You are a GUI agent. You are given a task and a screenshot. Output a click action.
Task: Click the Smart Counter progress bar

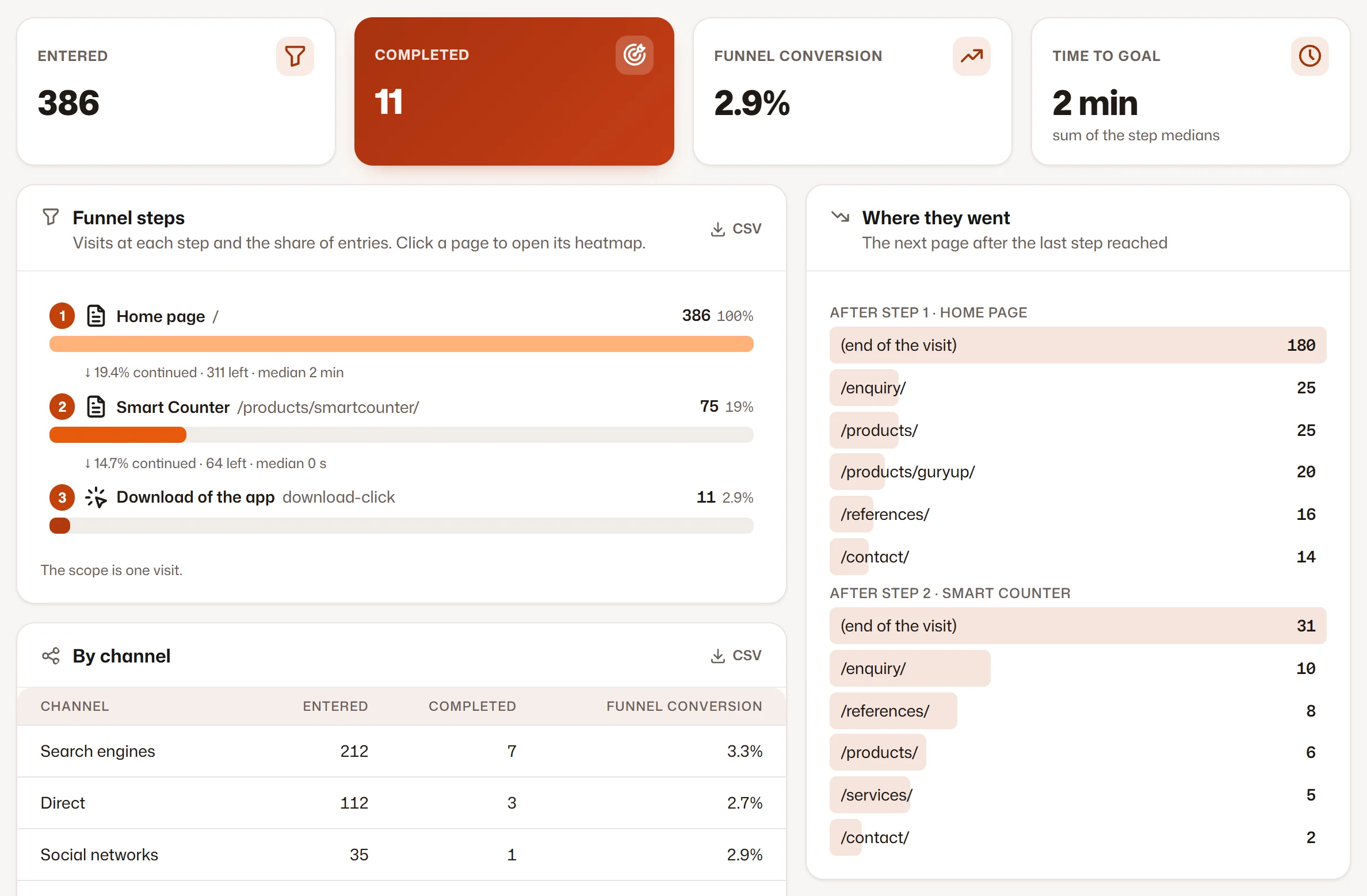click(402, 435)
